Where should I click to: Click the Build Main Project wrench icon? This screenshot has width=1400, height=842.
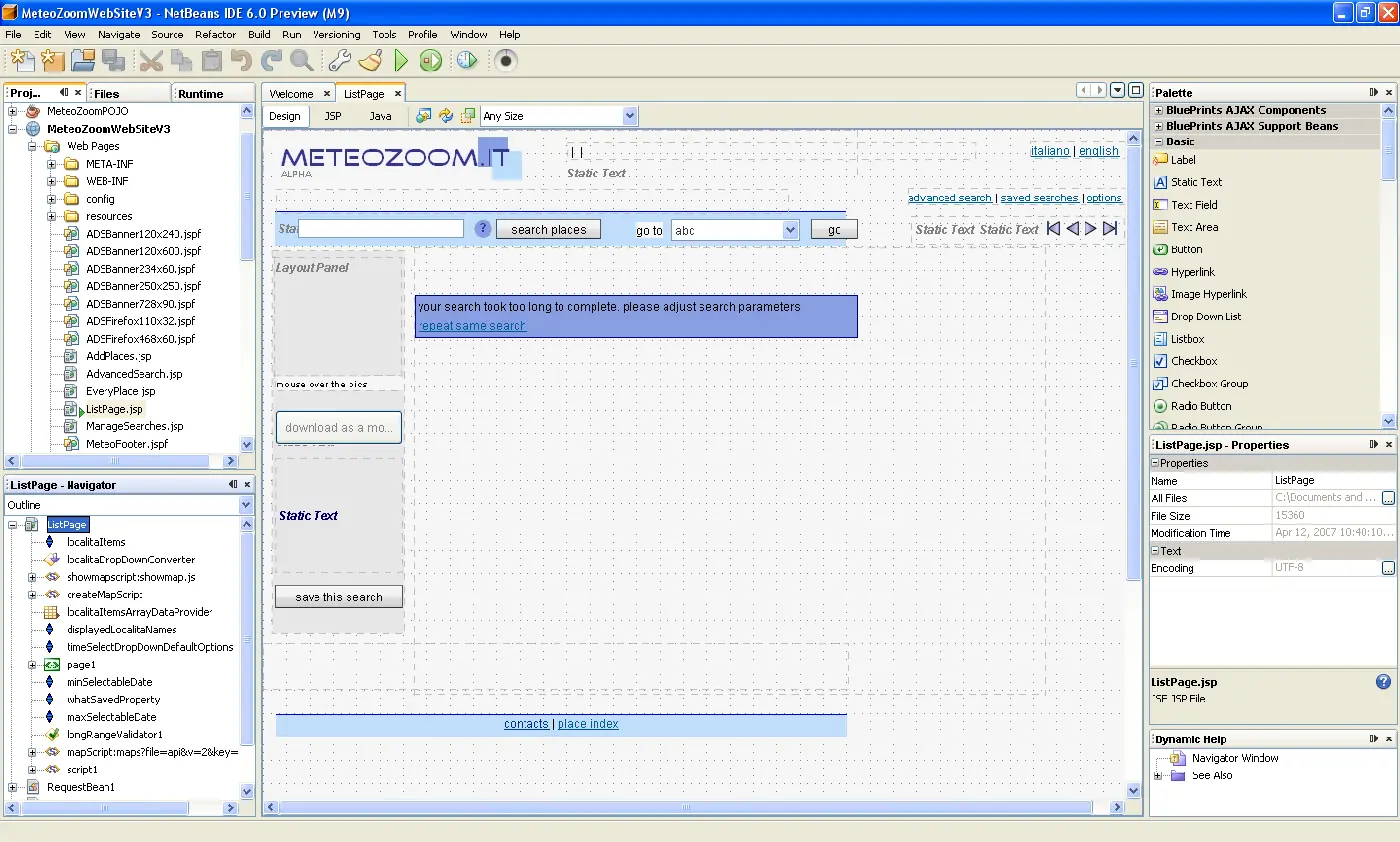(340, 61)
